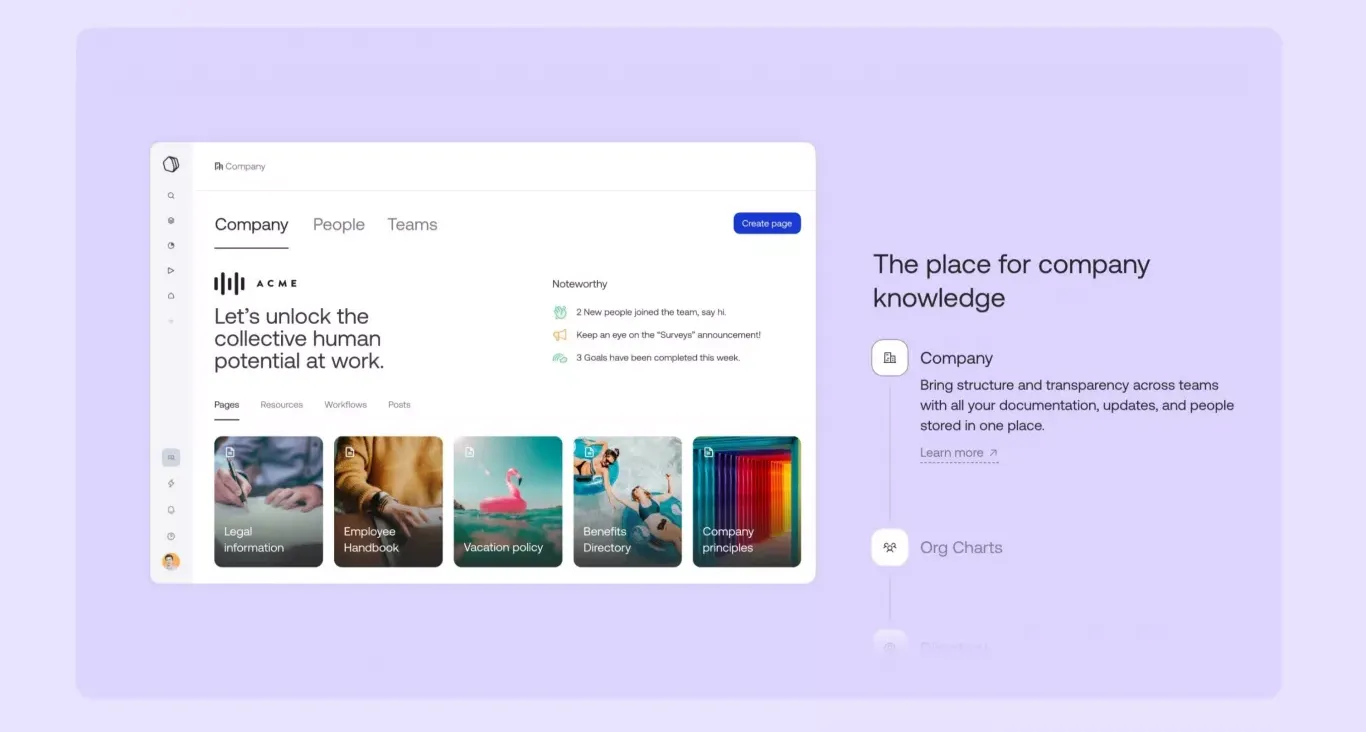Click the 'Let's unlock the collective' headline
The width and height of the screenshot is (1366, 732).
299,339
